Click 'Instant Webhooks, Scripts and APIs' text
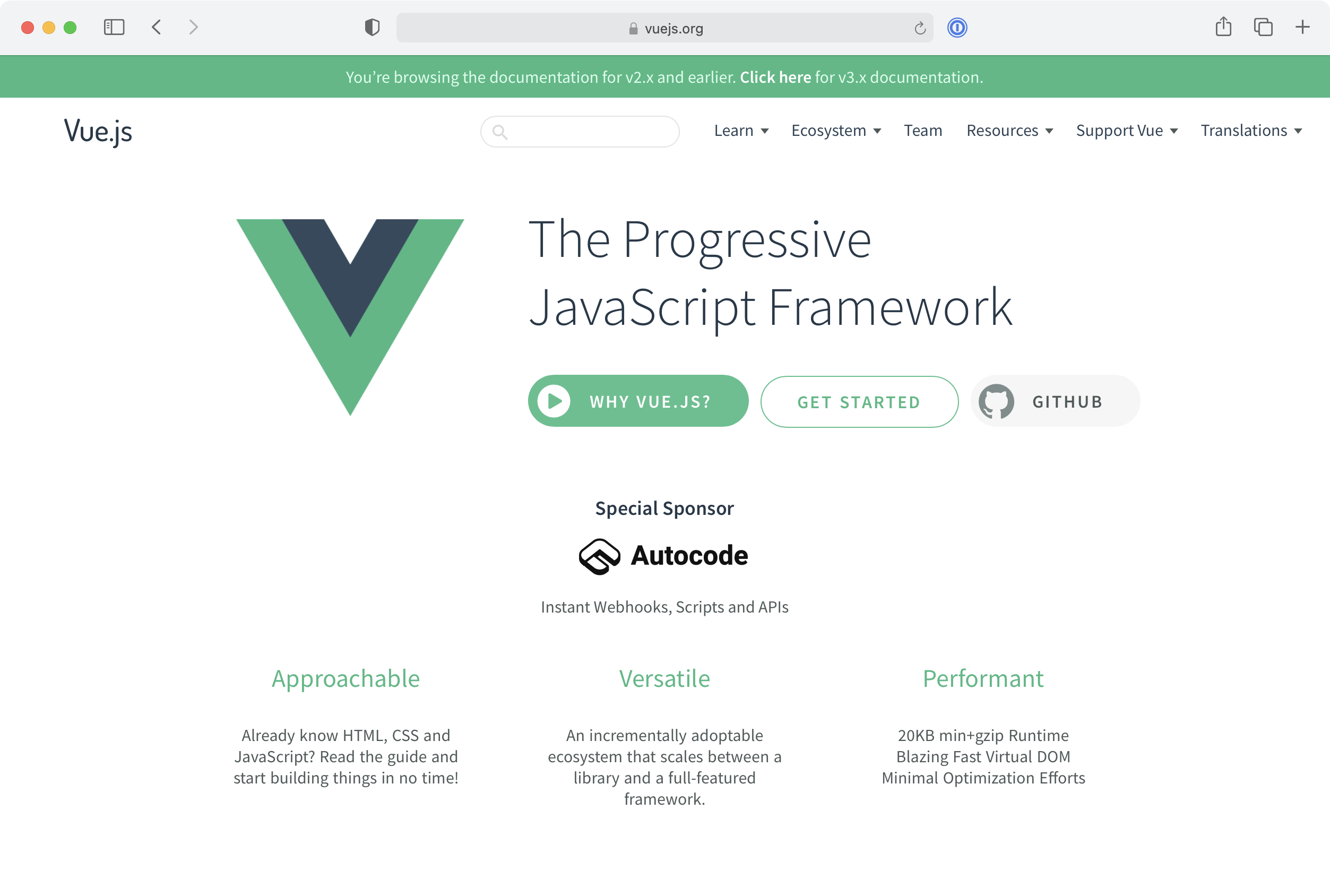This screenshot has height=896, width=1330. tap(664, 607)
